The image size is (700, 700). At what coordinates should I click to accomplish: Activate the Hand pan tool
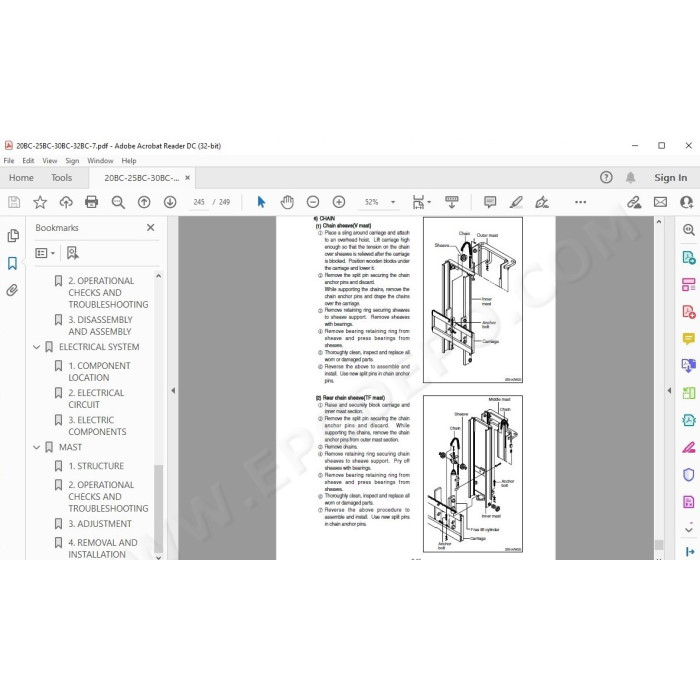(x=287, y=202)
